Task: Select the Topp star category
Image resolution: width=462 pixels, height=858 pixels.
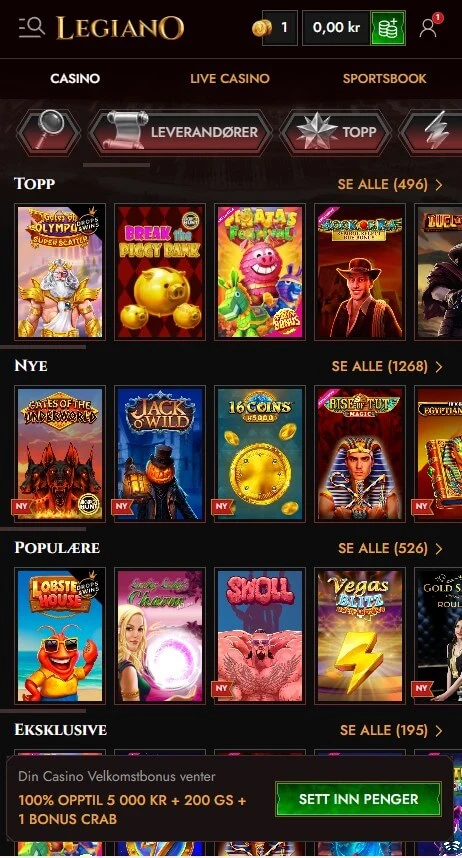Action: [x=336, y=132]
